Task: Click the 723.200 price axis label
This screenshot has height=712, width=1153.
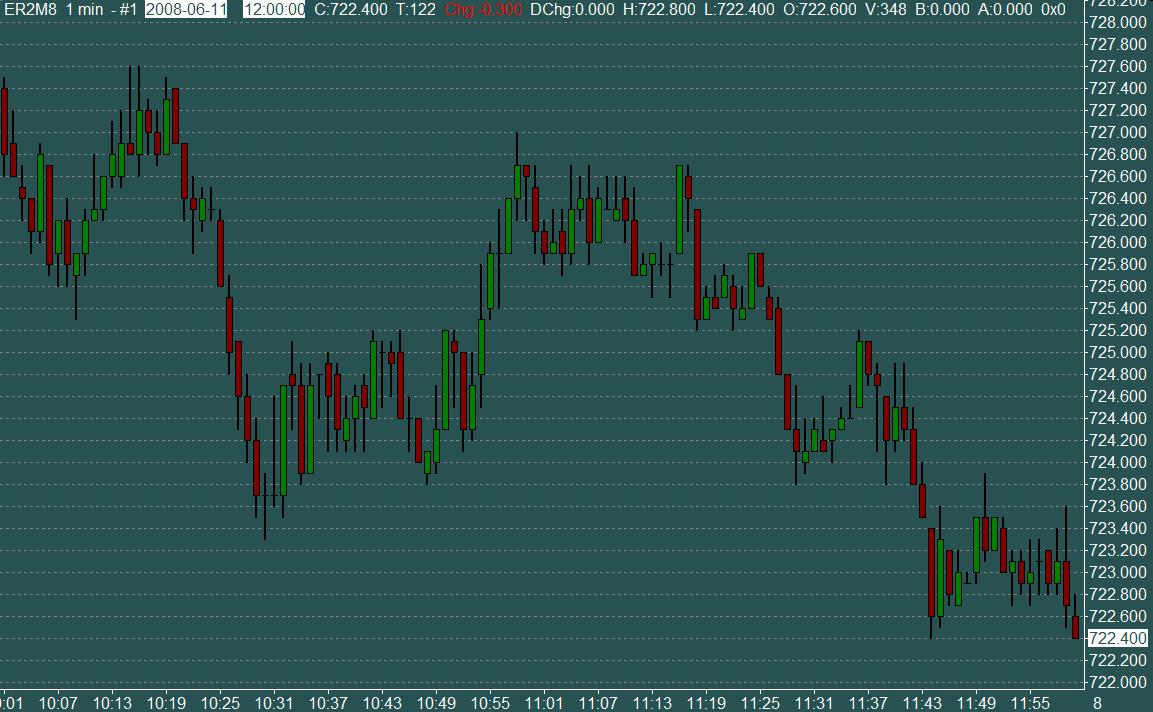Action: pos(1118,550)
